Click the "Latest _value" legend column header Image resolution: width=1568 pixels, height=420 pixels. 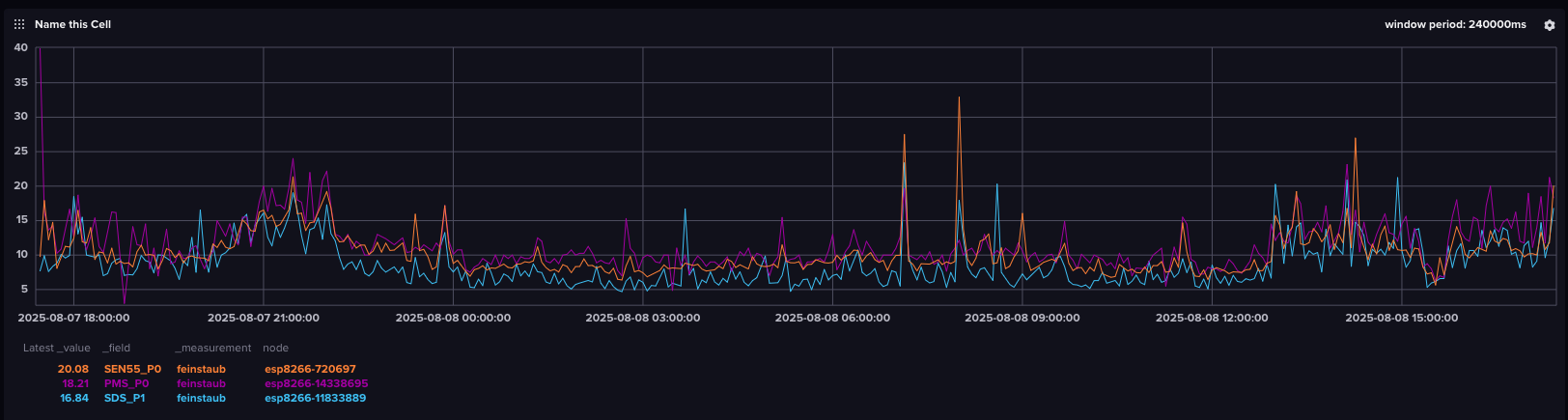coord(56,348)
